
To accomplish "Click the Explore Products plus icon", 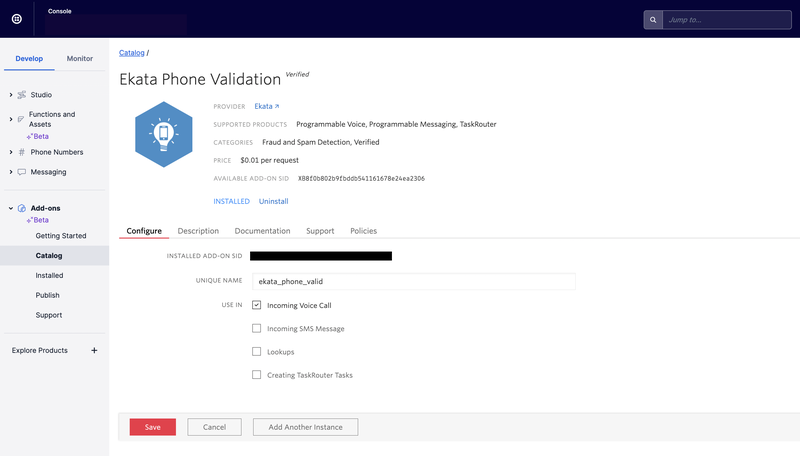I will 94,350.
